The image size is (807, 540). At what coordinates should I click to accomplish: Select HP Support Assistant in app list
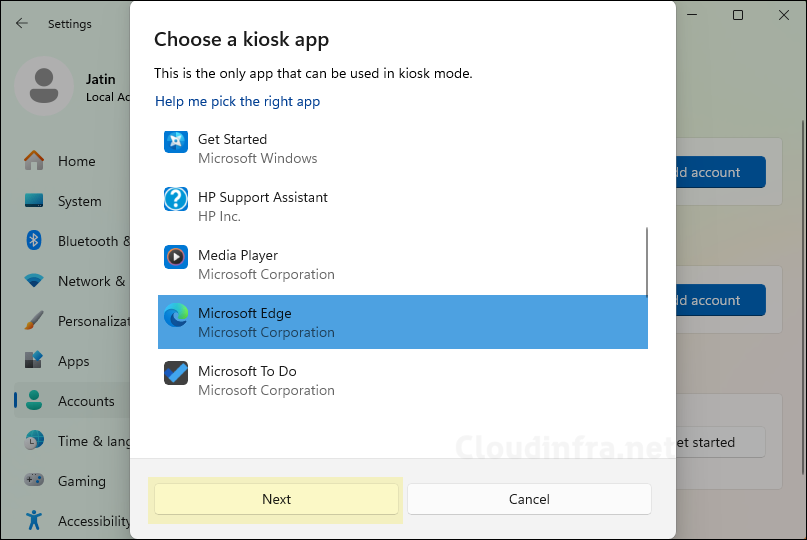[402, 206]
